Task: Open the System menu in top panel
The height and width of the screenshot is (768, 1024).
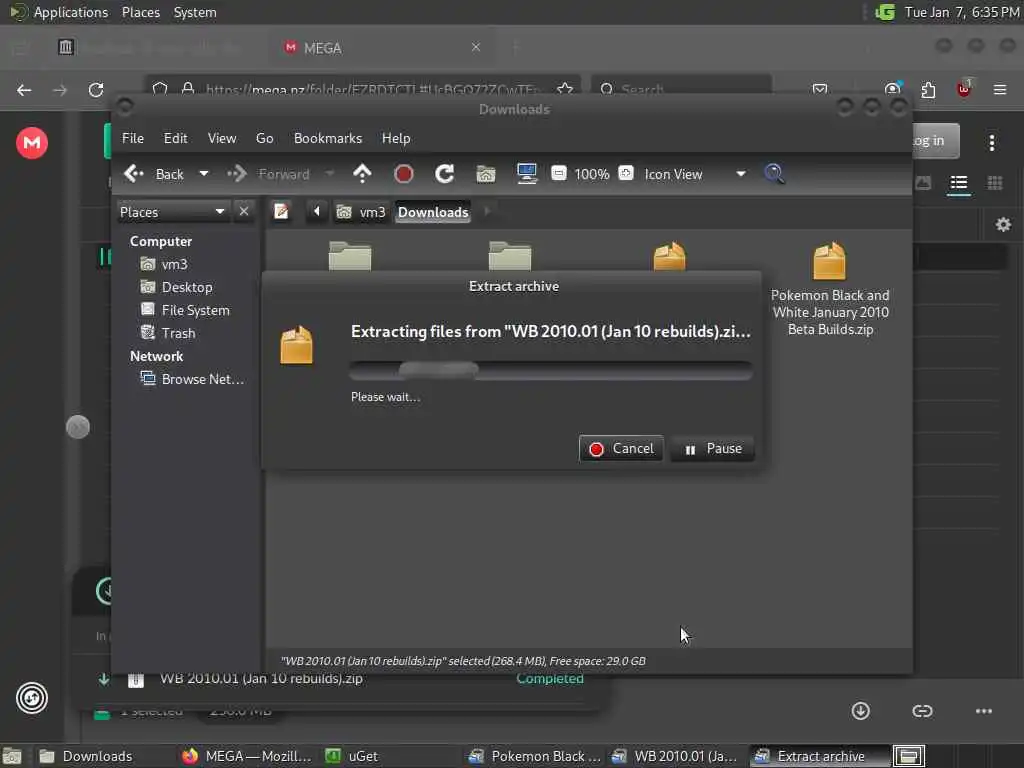Action: (x=195, y=12)
